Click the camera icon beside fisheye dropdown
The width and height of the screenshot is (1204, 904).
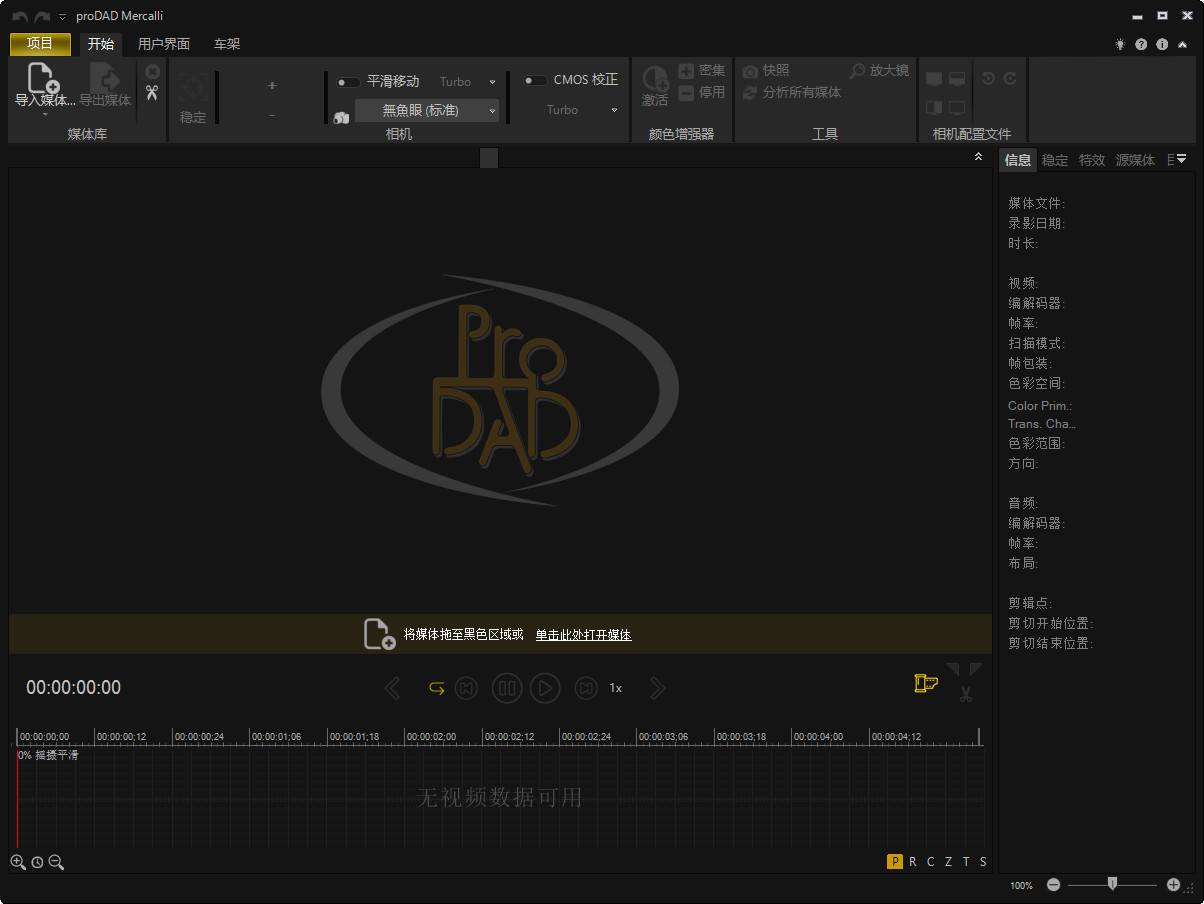tap(341, 117)
